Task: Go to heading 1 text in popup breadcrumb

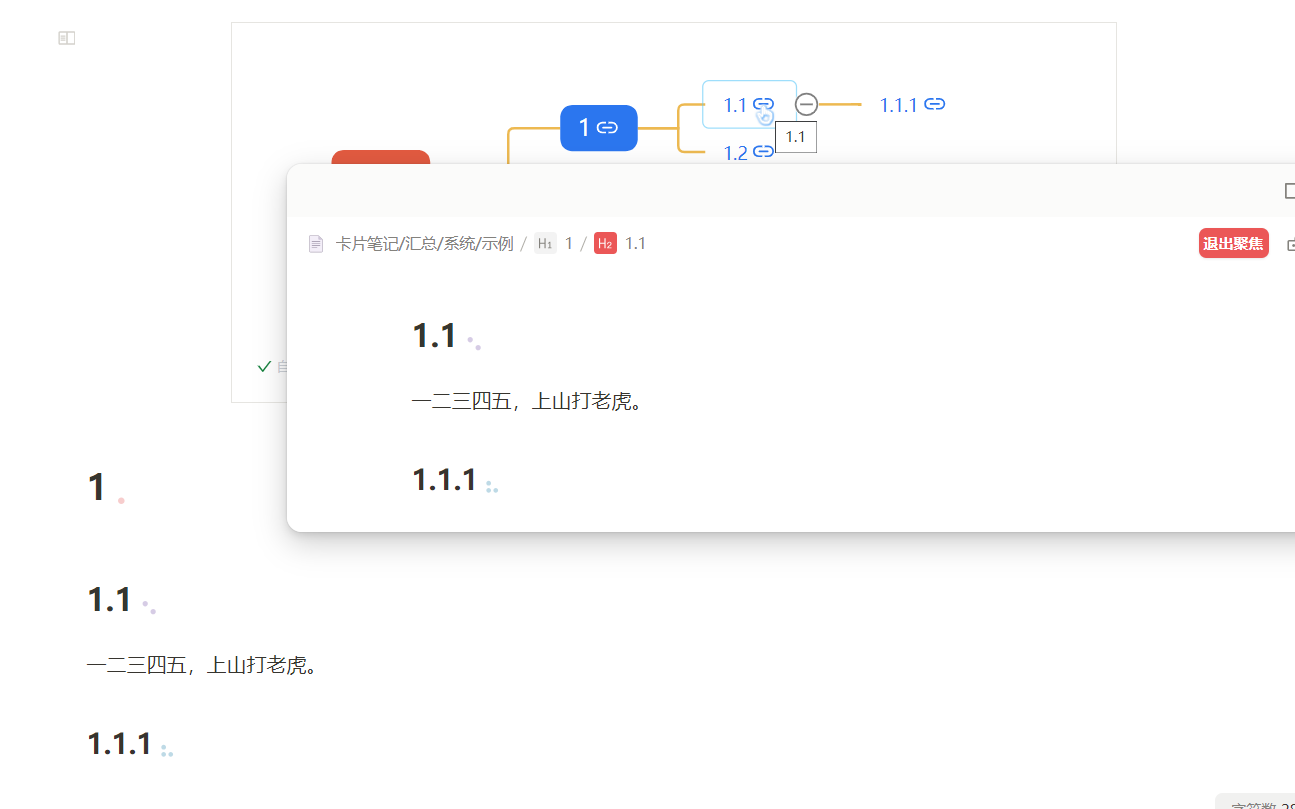Action: (x=569, y=244)
